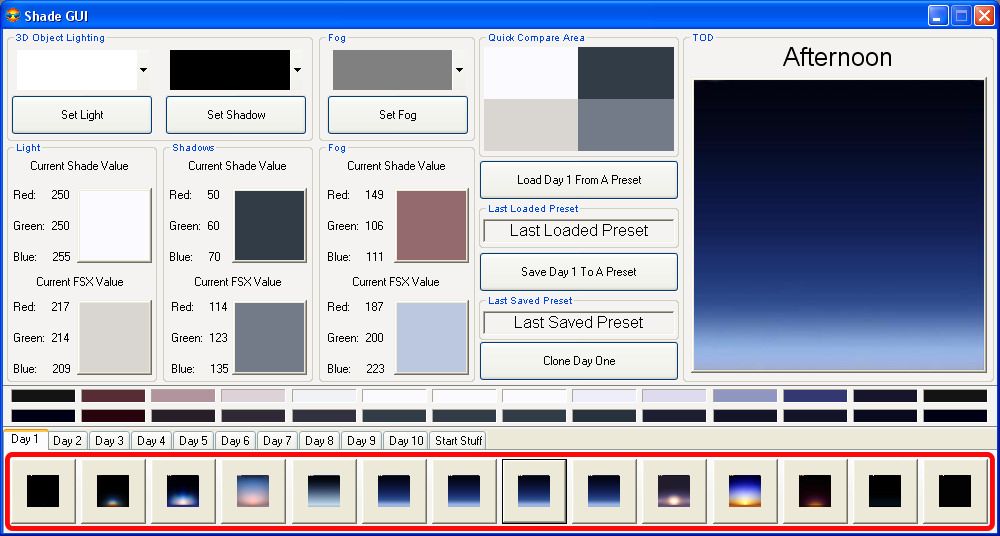
Task: Click the medium gray-blue Quick Compare quadrant
Action: coord(626,125)
